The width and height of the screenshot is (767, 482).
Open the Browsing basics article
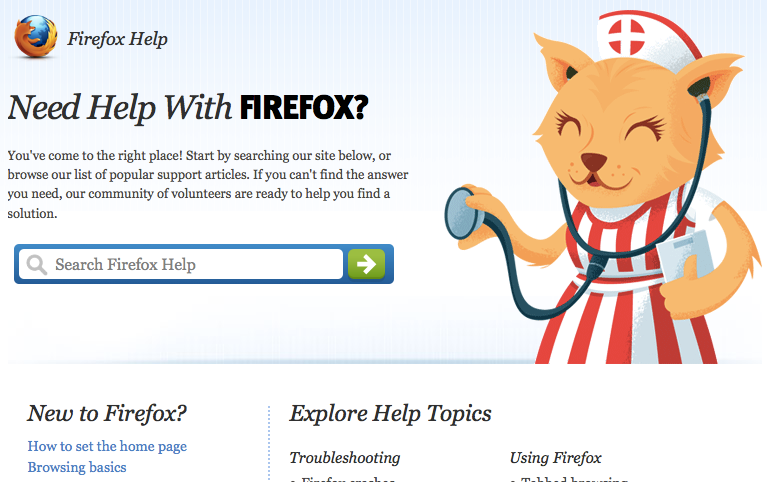(77, 467)
